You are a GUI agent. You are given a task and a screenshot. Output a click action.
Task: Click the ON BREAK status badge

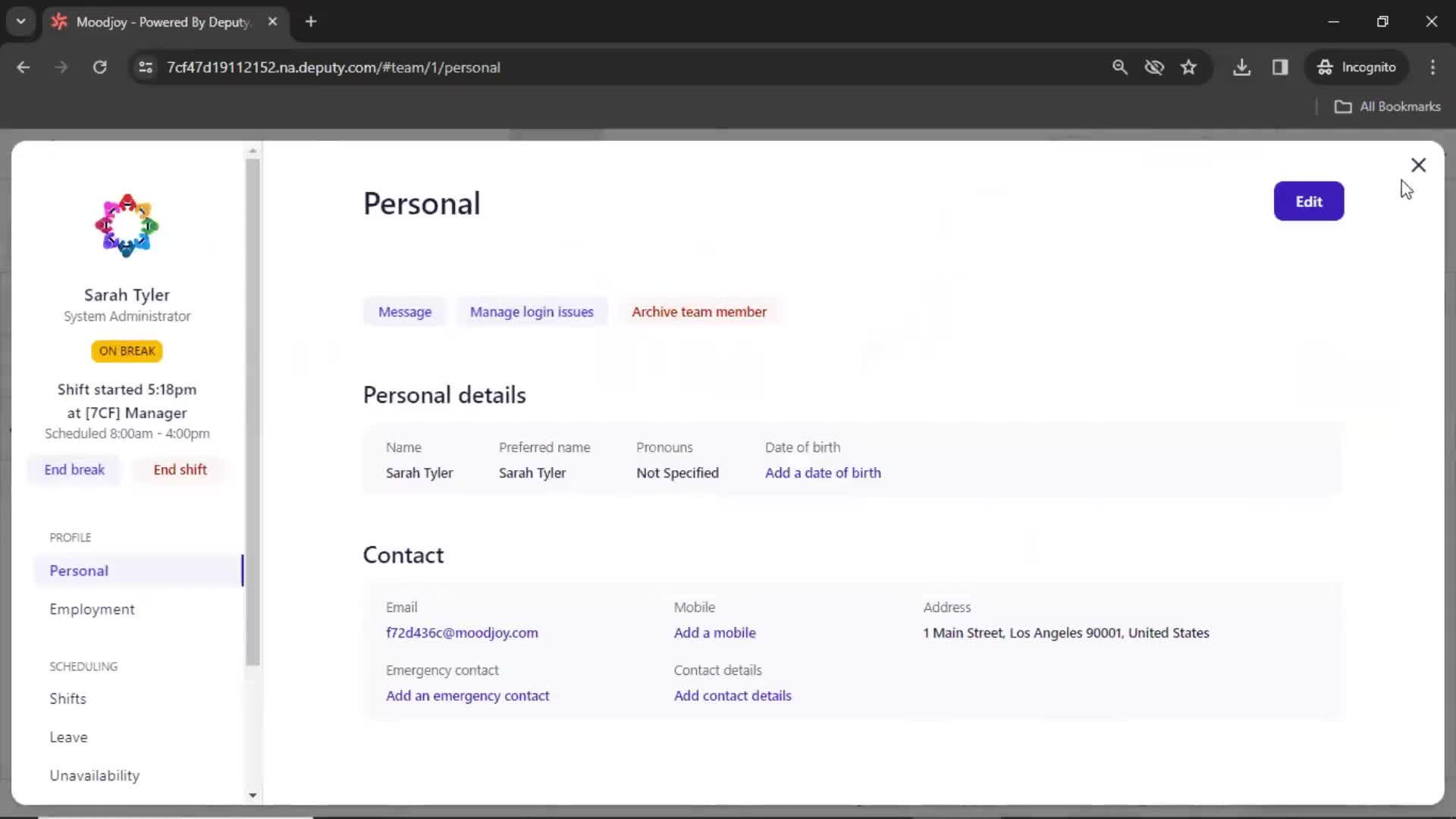point(127,351)
